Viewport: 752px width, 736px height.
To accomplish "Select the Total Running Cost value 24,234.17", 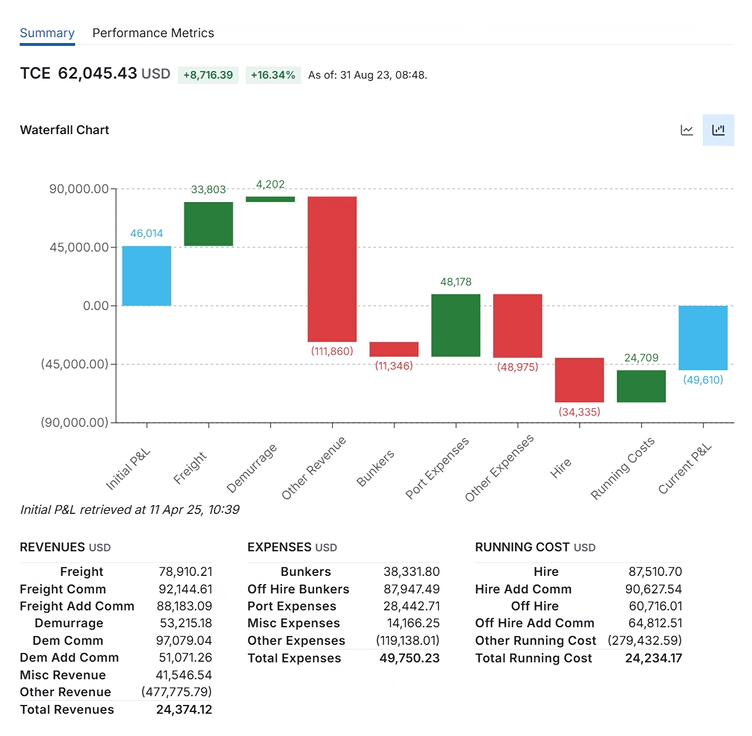I will [640, 658].
